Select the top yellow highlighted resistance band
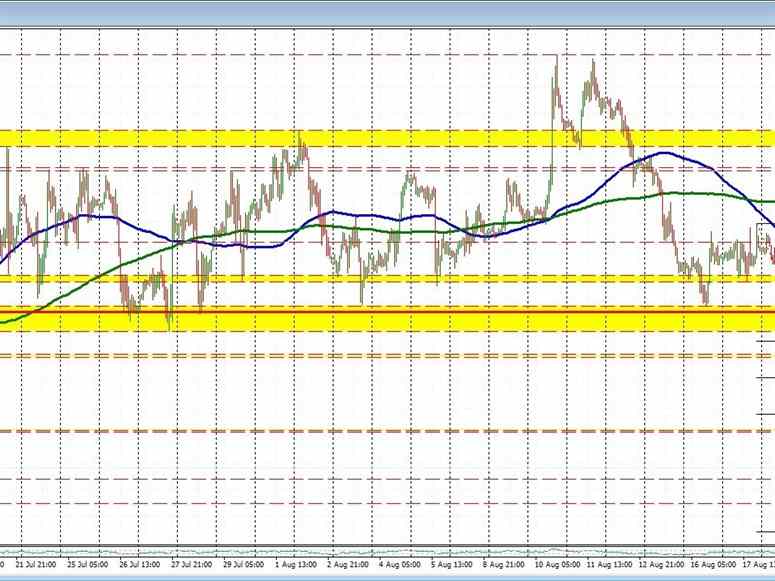Screen dimensions: 775x581 (388, 138)
